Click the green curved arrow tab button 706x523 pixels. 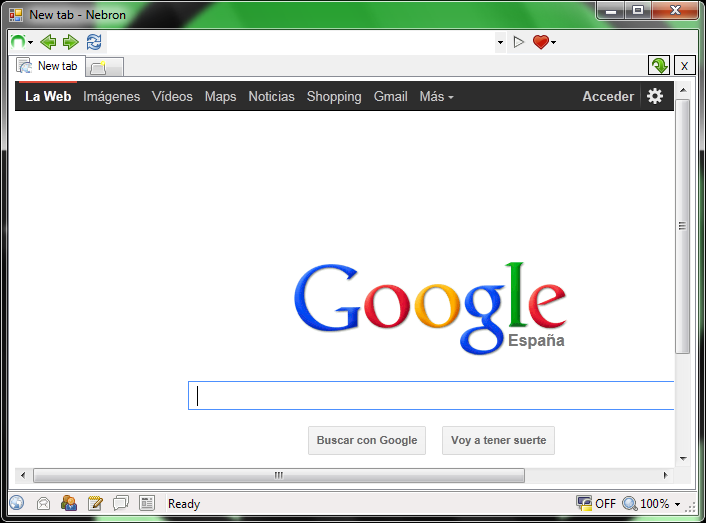click(x=659, y=66)
